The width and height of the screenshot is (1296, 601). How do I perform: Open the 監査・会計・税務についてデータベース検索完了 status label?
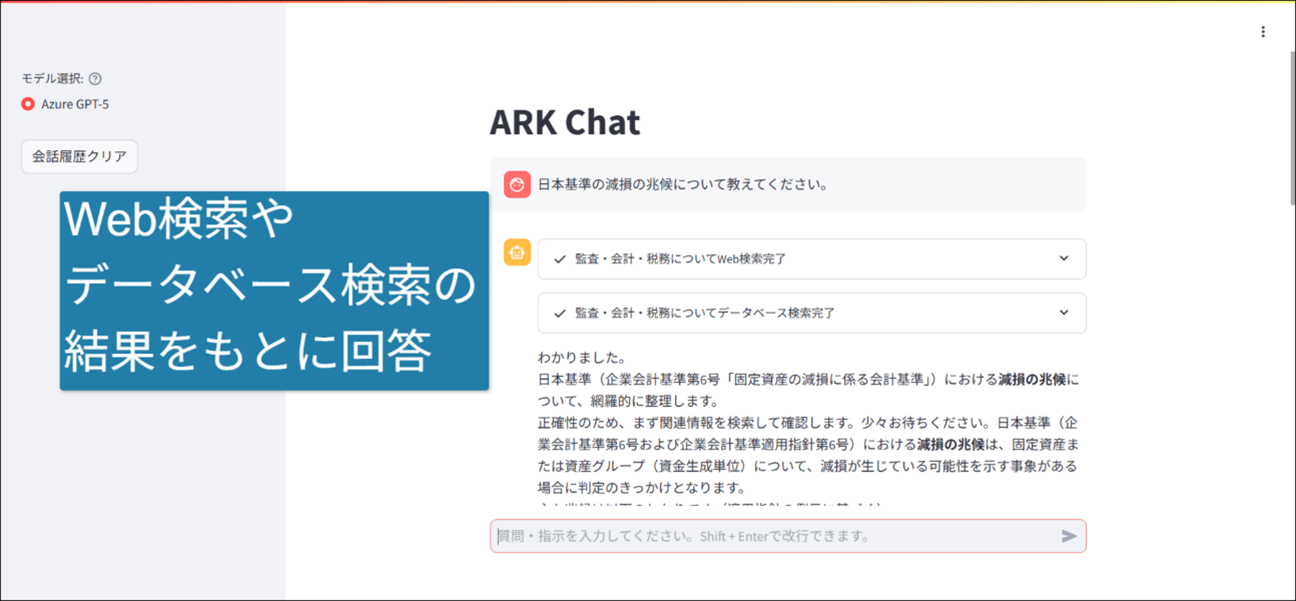(x=704, y=313)
